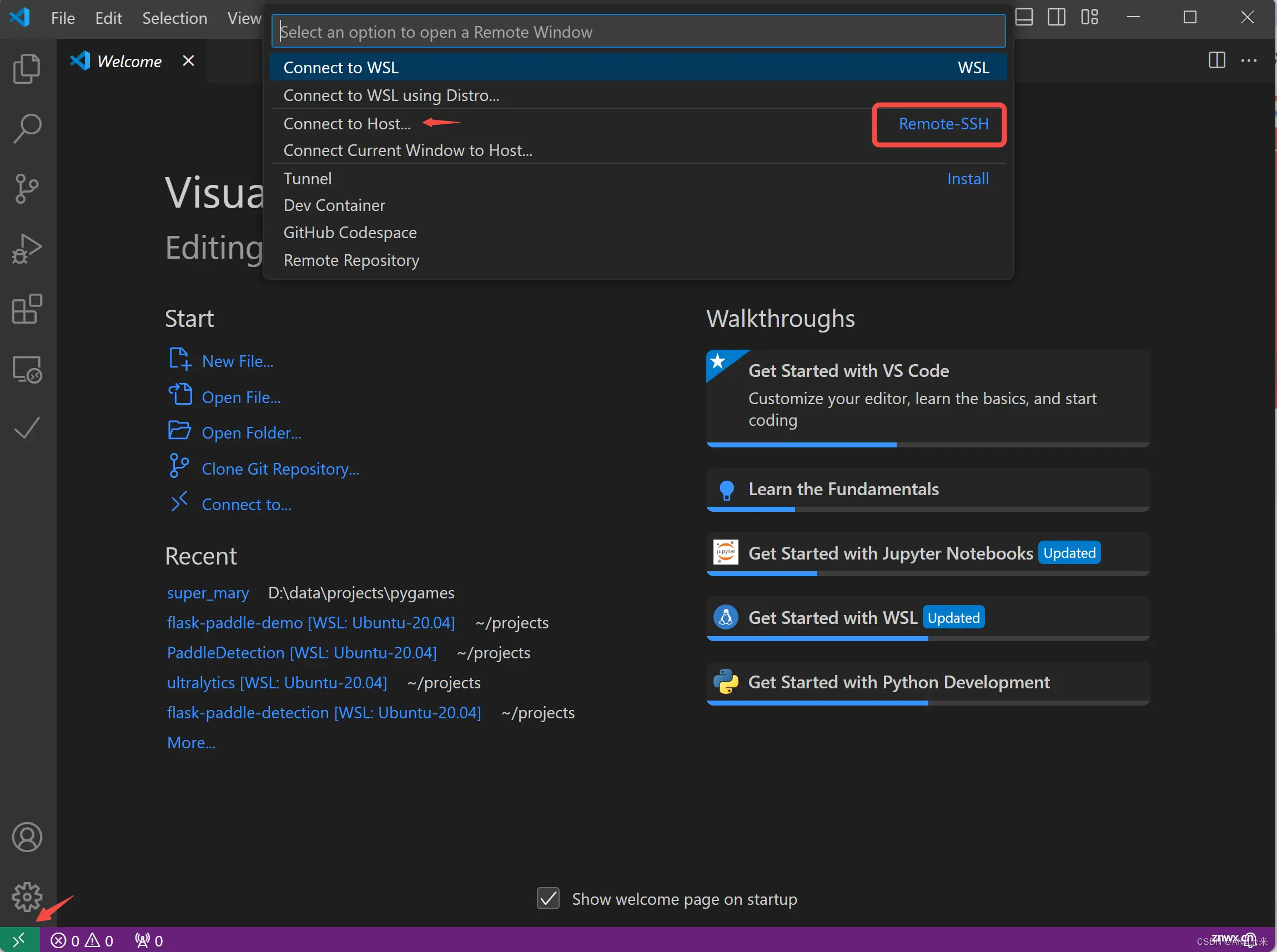Choose Connect to WSL using Distro option

[x=638, y=95]
